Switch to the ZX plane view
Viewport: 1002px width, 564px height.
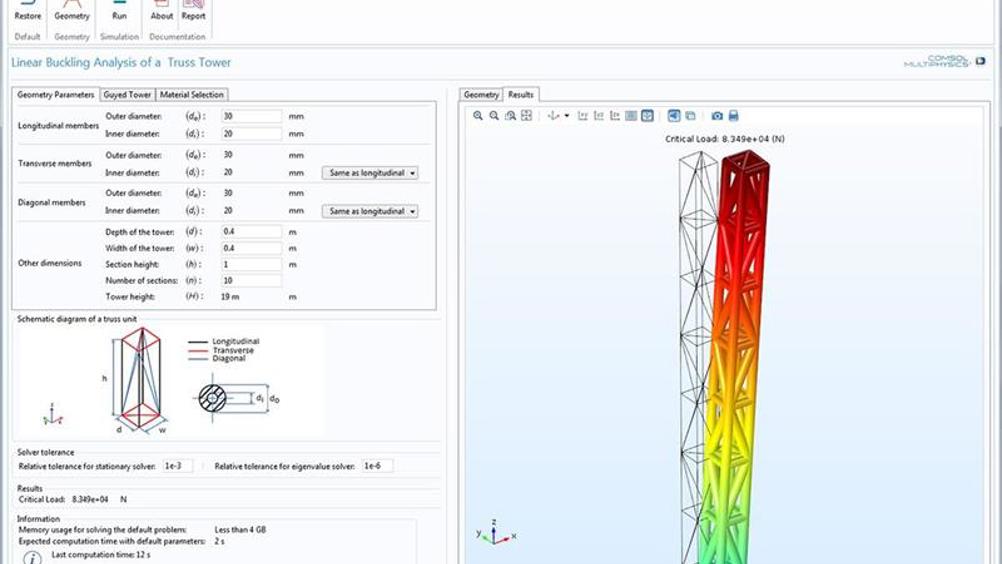[615, 116]
